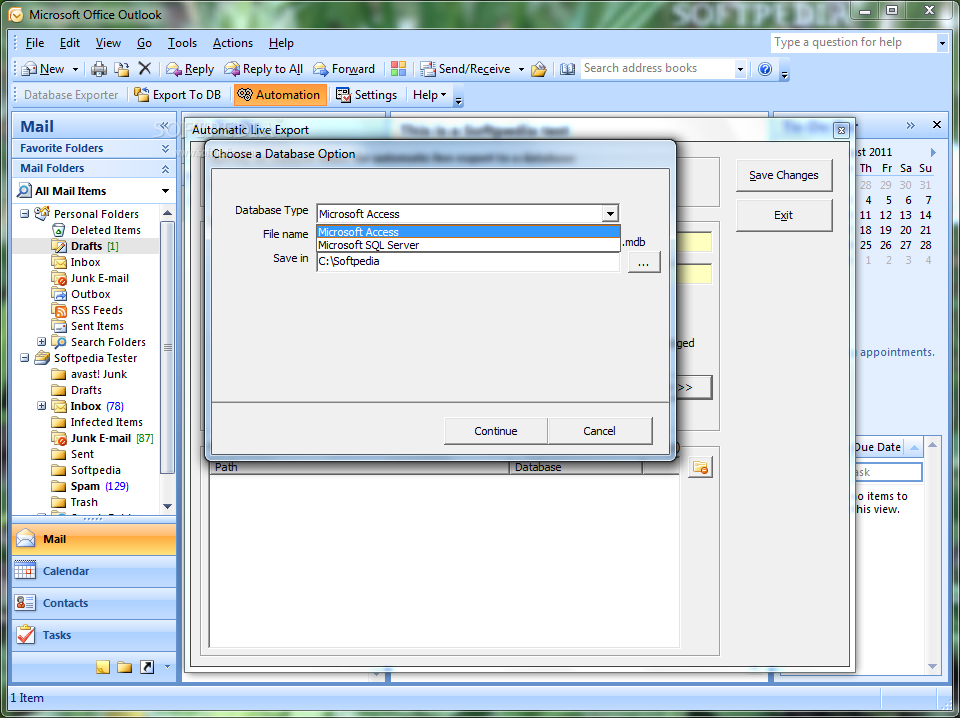Open the Database Exporter Settings
The height and width of the screenshot is (718, 960).
pyautogui.click(x=367, y=95)
